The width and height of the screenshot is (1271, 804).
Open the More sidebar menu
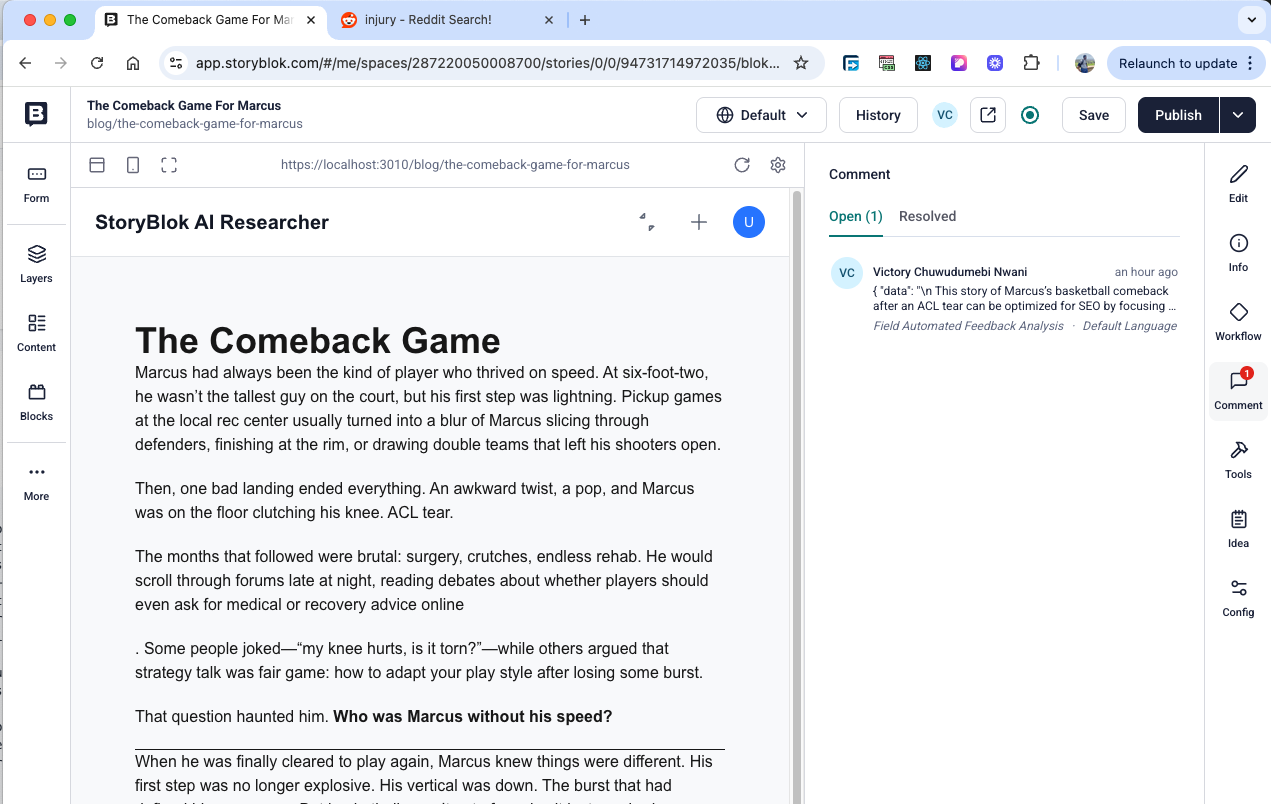(x=36, y=482)
